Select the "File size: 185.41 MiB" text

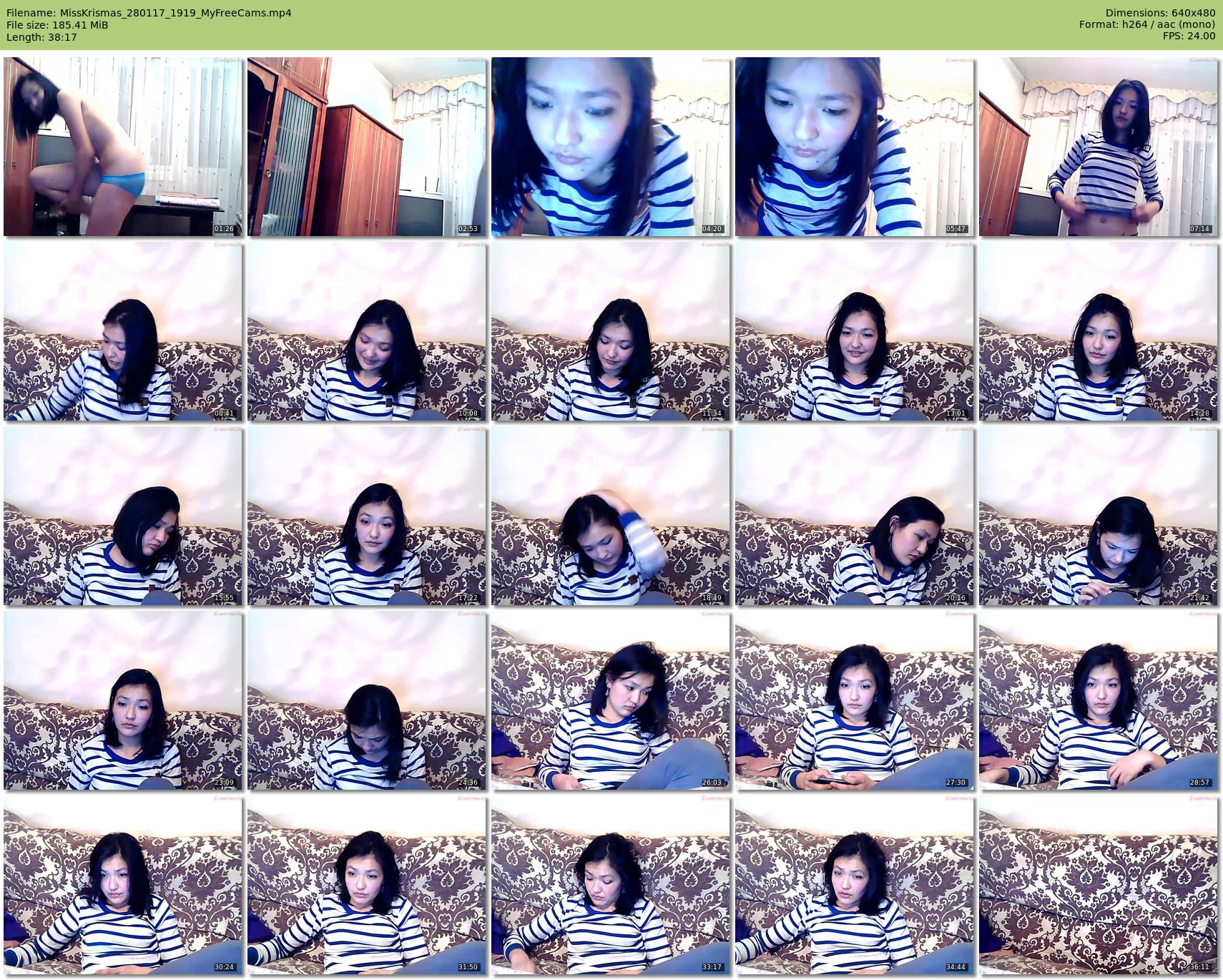pos(57,25)
